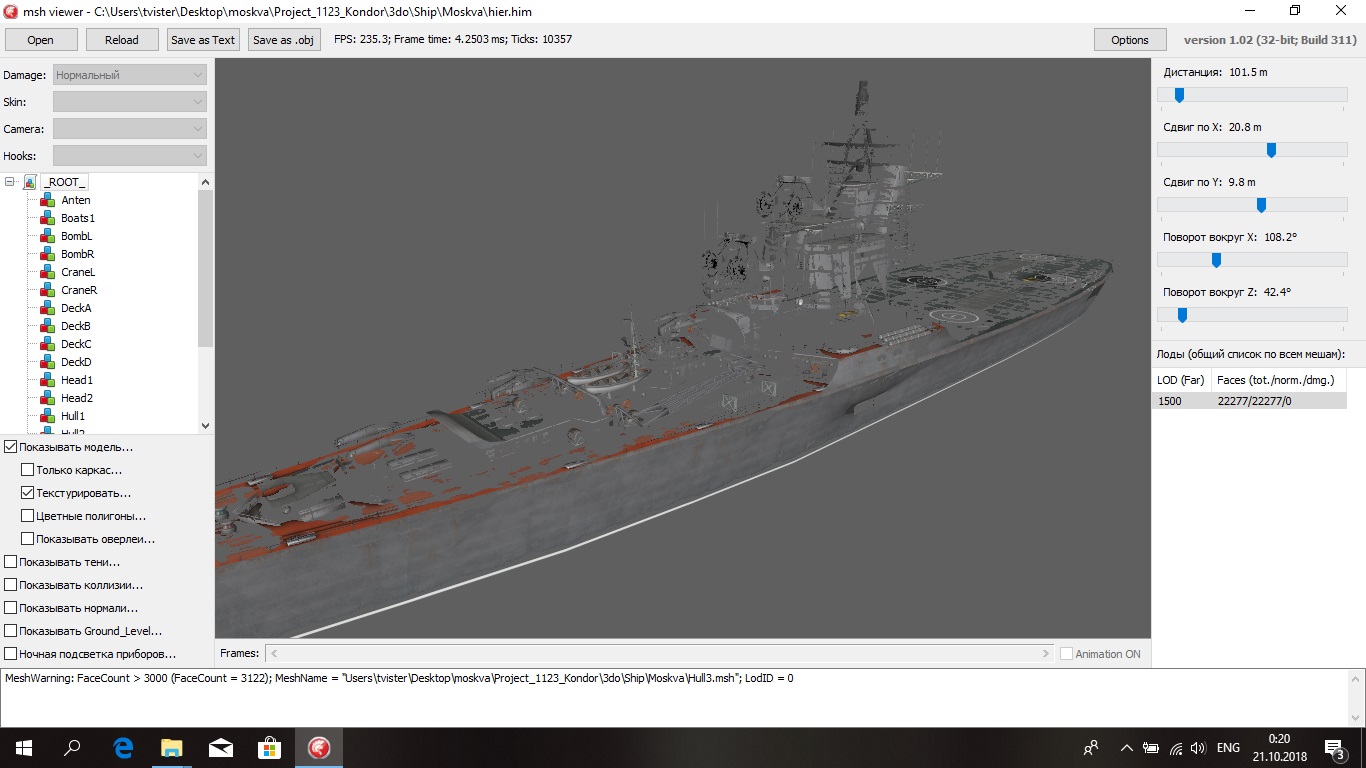Enable "Ночная подсветка приборов..." checkbox
The image size is (1366, 768).
point(11,654)
